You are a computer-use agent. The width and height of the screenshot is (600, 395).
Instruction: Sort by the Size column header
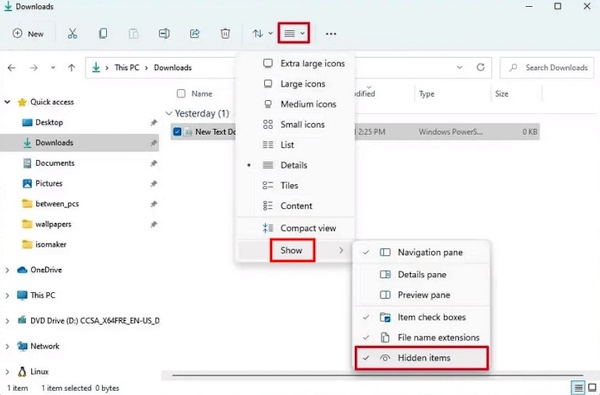click(502, 94)
